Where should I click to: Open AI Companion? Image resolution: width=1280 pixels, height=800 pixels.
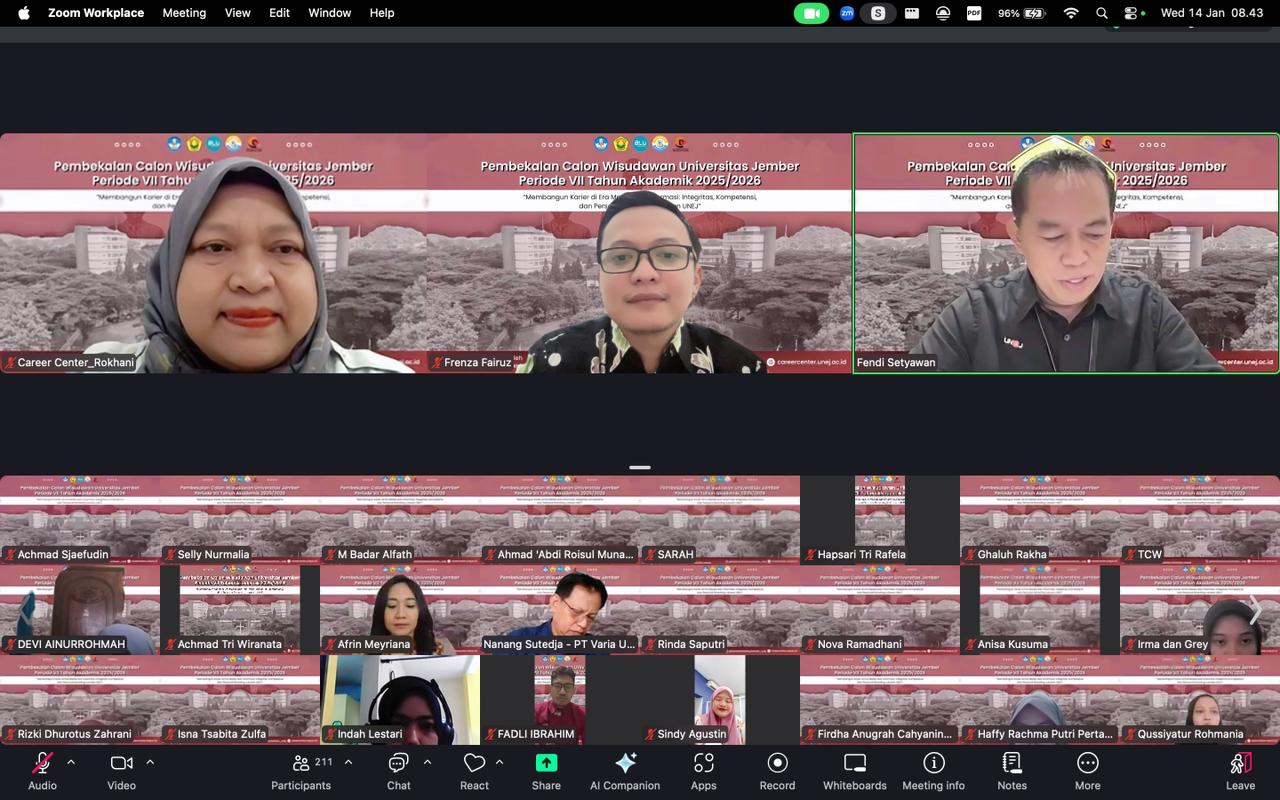click(625, 770)
